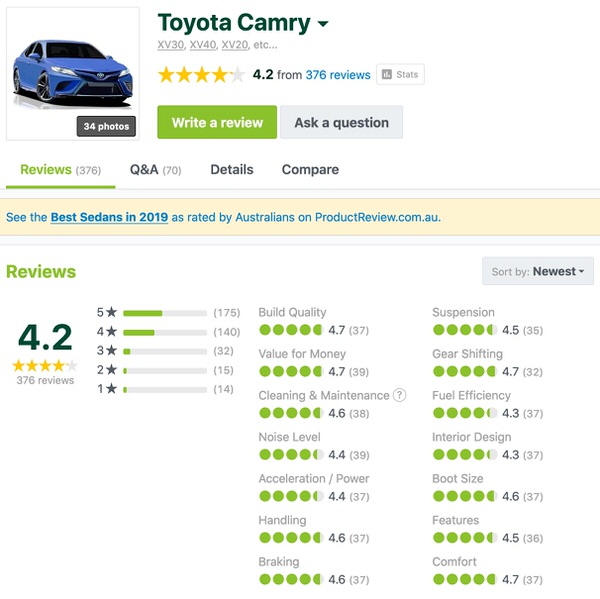This screenshot has width=600, height=599.
Task: Open the XV20 model link
Action: (235, 45)
